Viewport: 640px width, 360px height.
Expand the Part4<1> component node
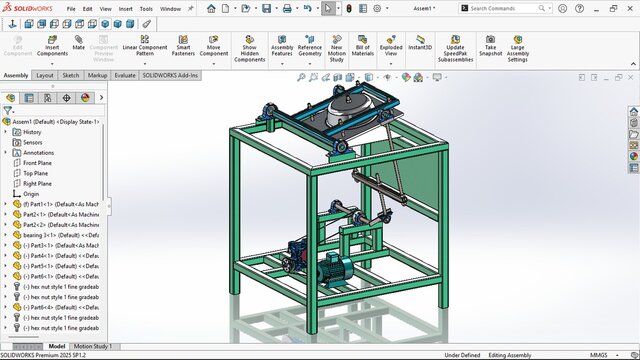pyautogui.click(x=6, y=256)
